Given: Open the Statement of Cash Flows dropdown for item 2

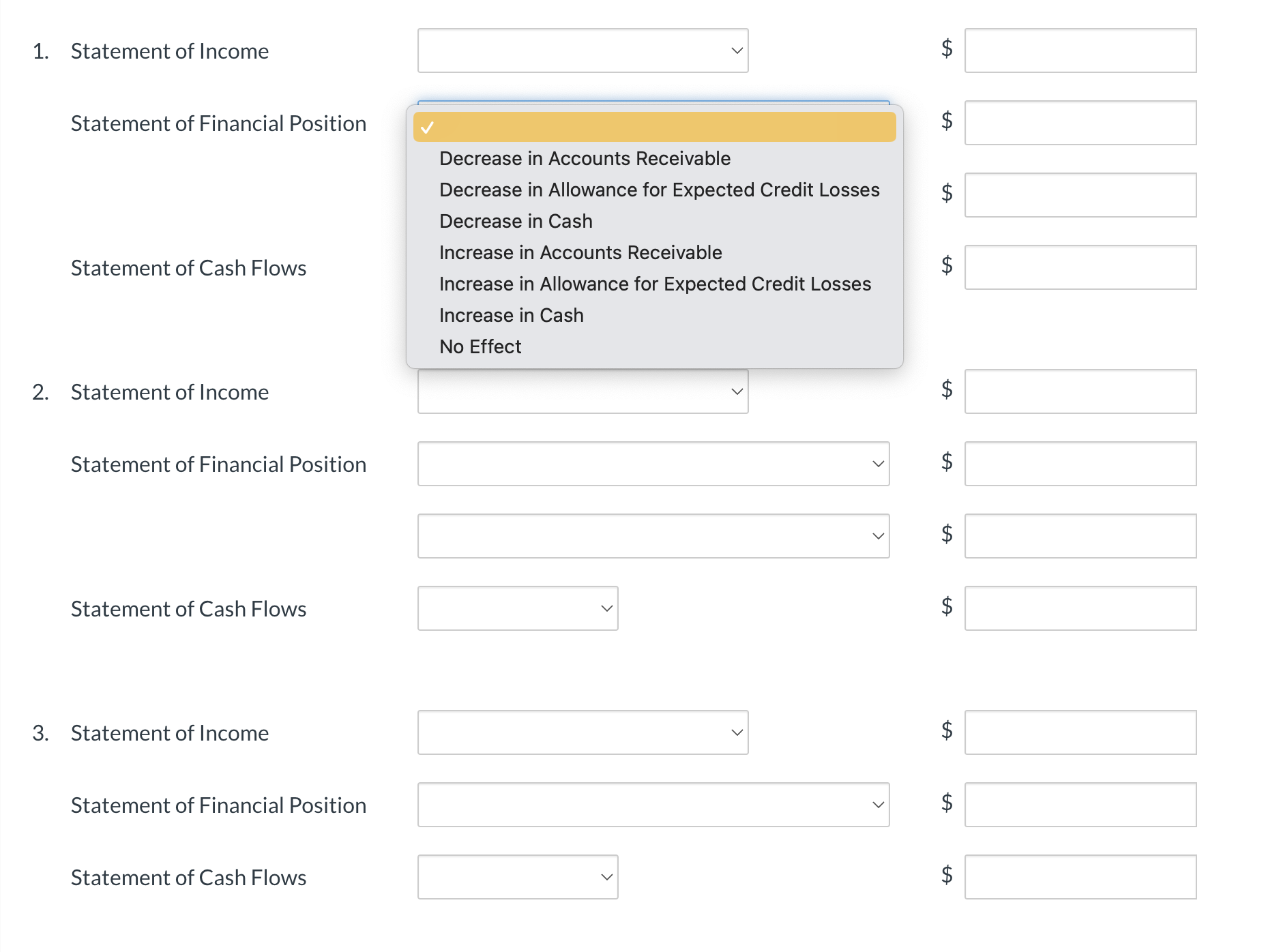Looking at the screenshot, I should coord(517,608).
